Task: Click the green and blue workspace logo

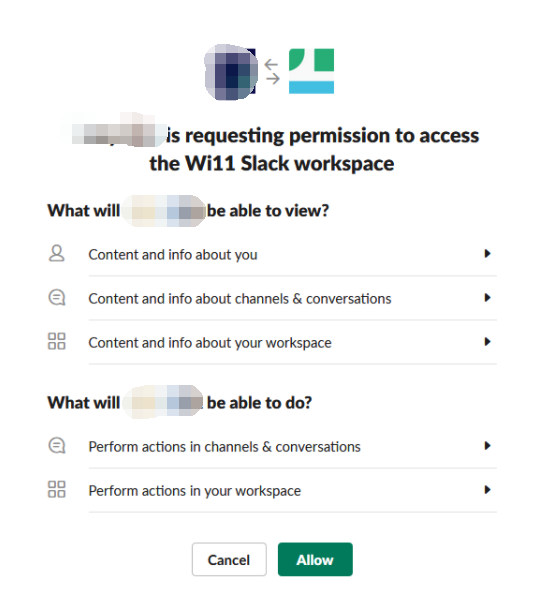Action: tap(311, 71)
